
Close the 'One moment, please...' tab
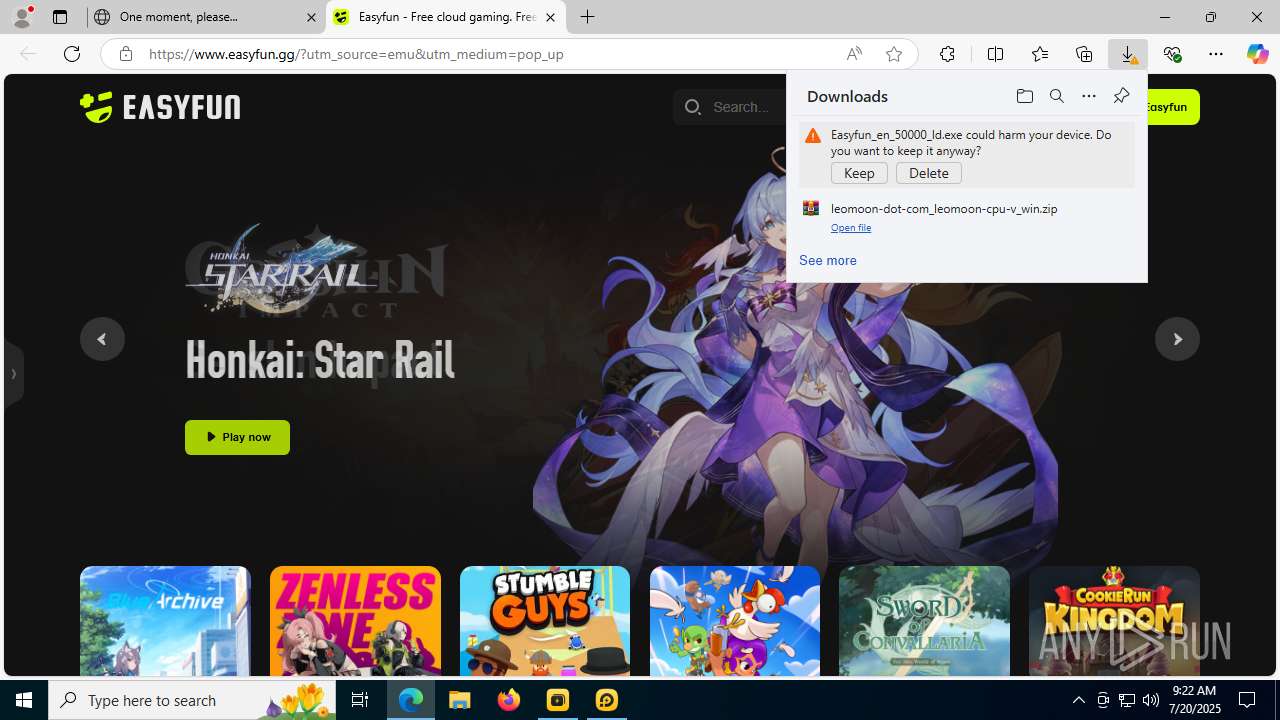[x=311, y=17]
